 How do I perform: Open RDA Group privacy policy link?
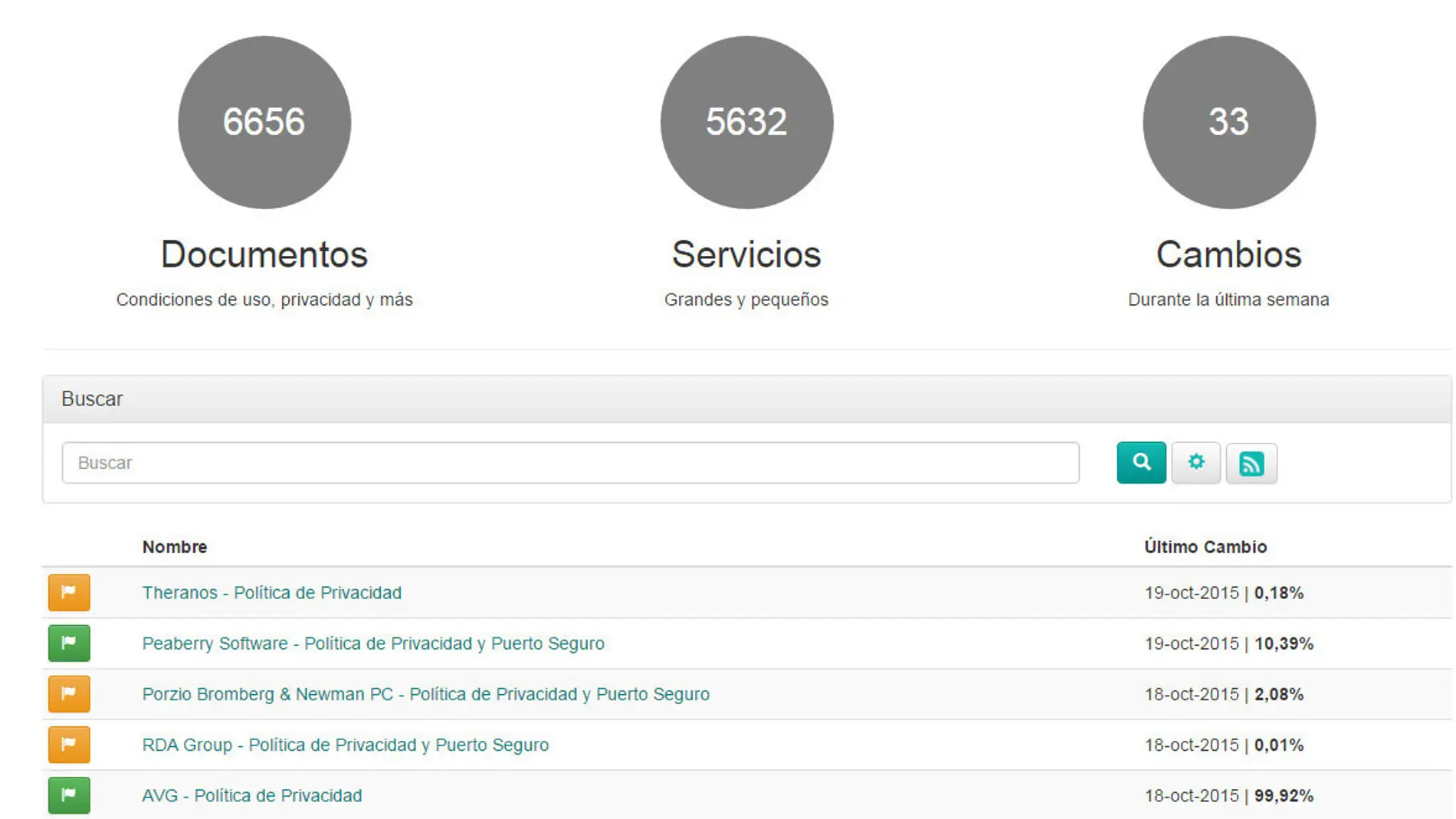(345, 745)
